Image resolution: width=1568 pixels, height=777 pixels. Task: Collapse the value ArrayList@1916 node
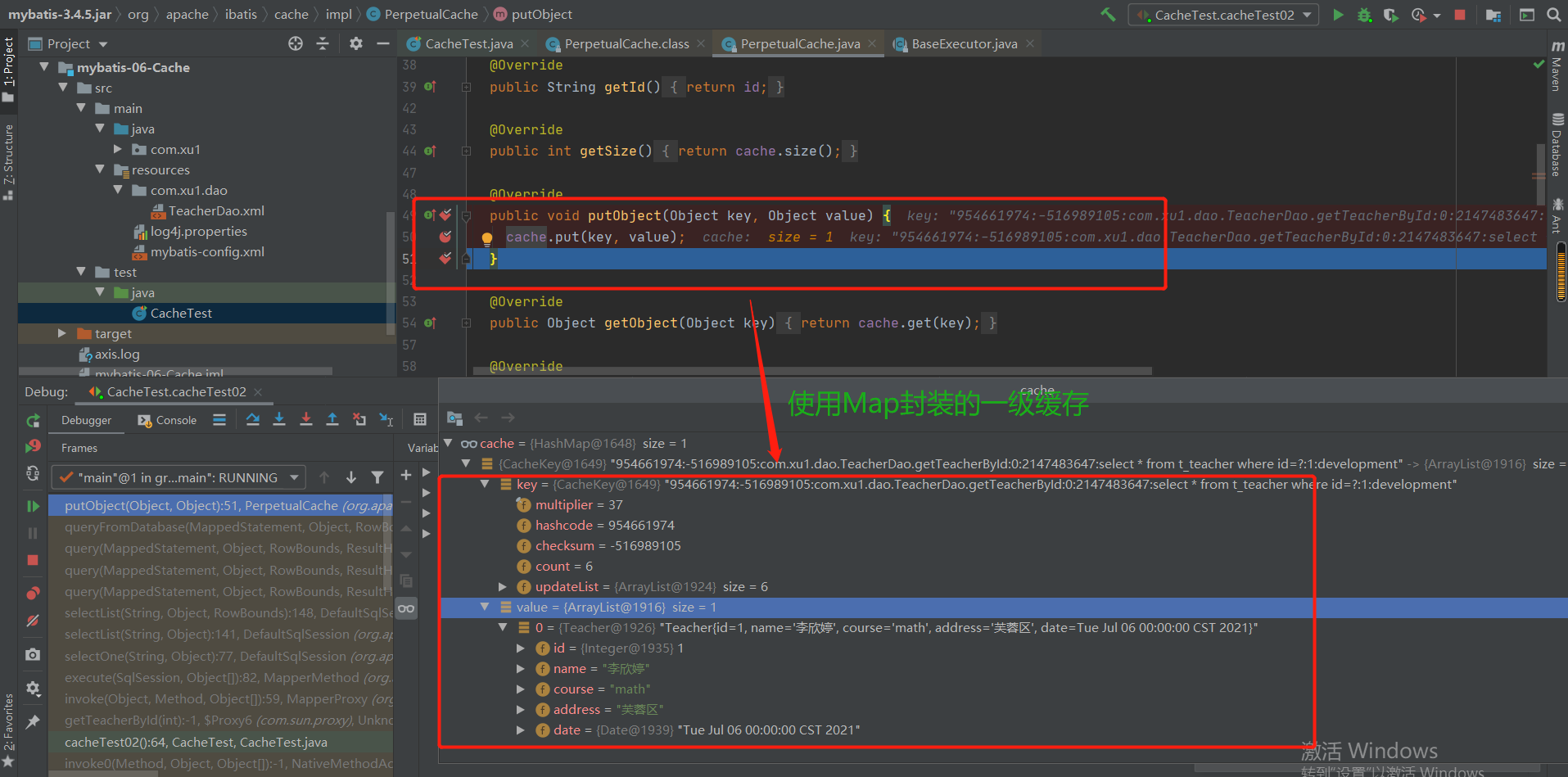[485, 607]
